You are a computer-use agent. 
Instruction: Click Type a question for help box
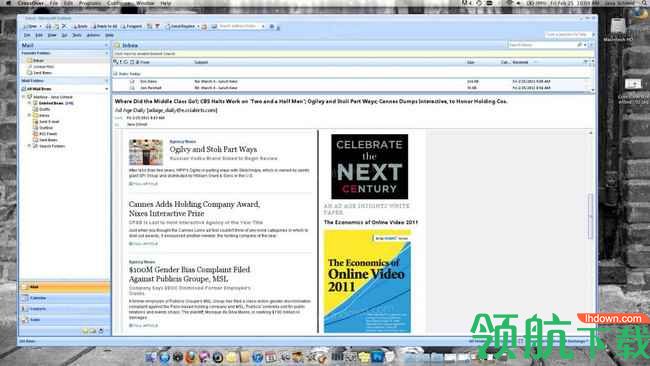click(568, 34)
